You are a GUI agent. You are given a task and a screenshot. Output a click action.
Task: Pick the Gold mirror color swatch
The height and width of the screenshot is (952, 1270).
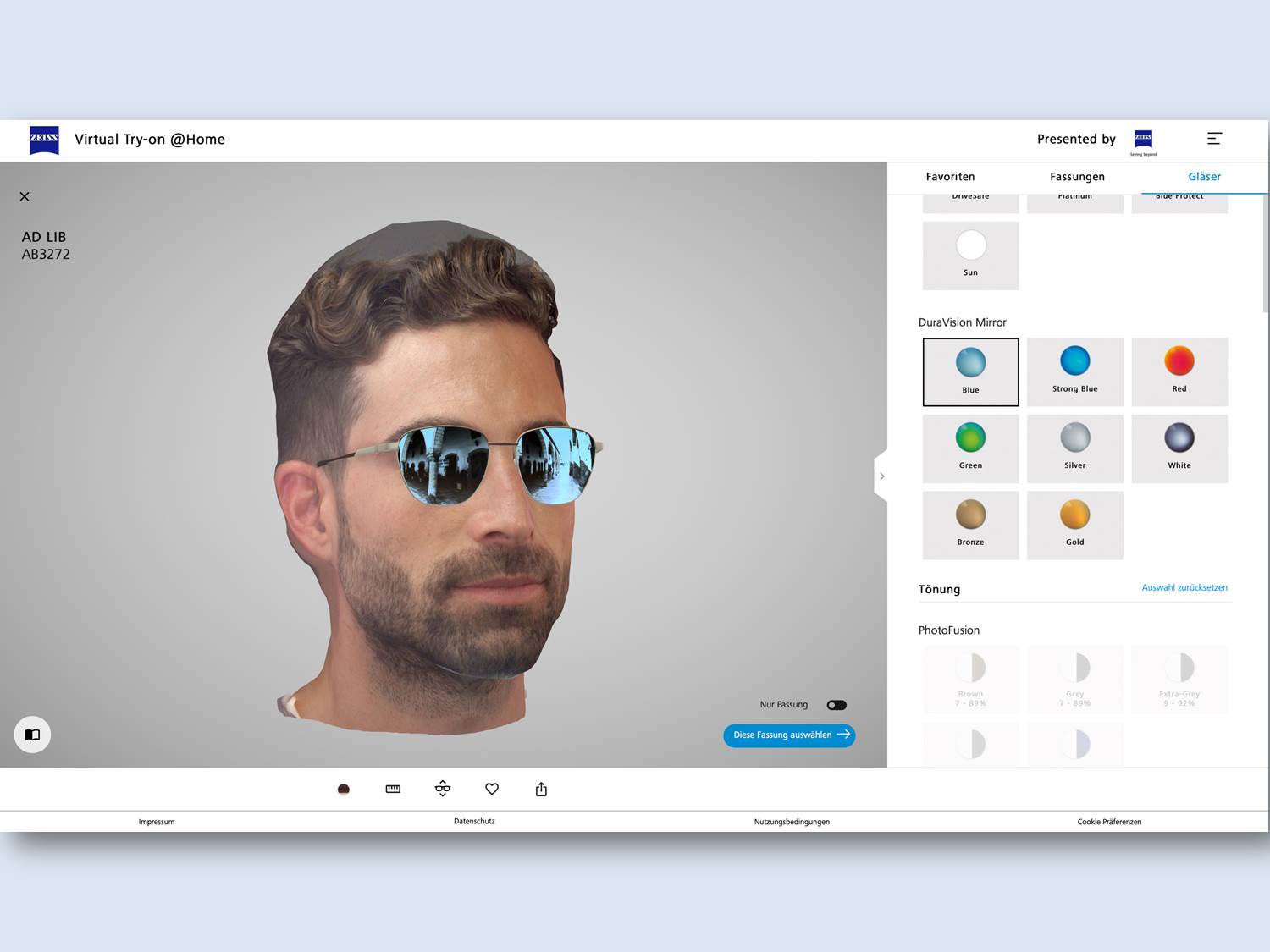1074,525
